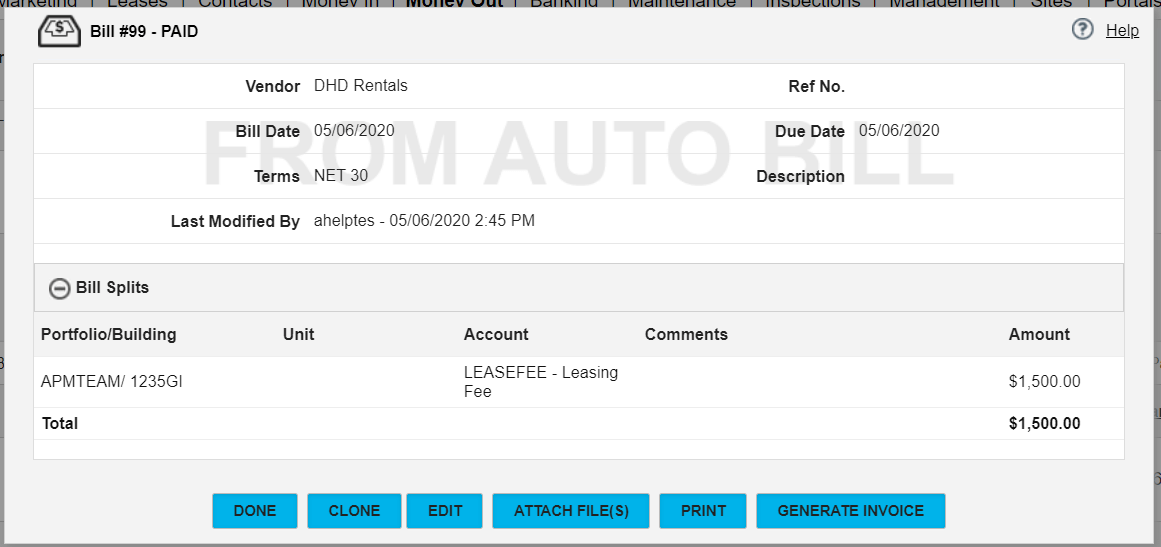Open the Money Out menu tab
The width and height of the screenshot is (1161, 547).
[x=455, y=3]
